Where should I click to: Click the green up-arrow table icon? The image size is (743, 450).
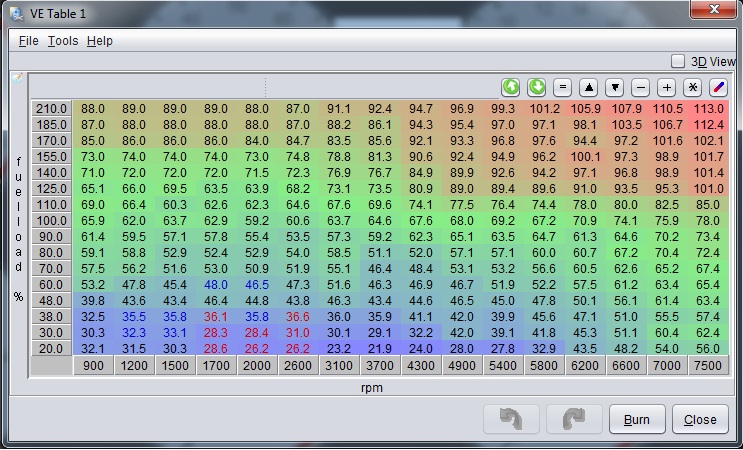tap(511, 87)
